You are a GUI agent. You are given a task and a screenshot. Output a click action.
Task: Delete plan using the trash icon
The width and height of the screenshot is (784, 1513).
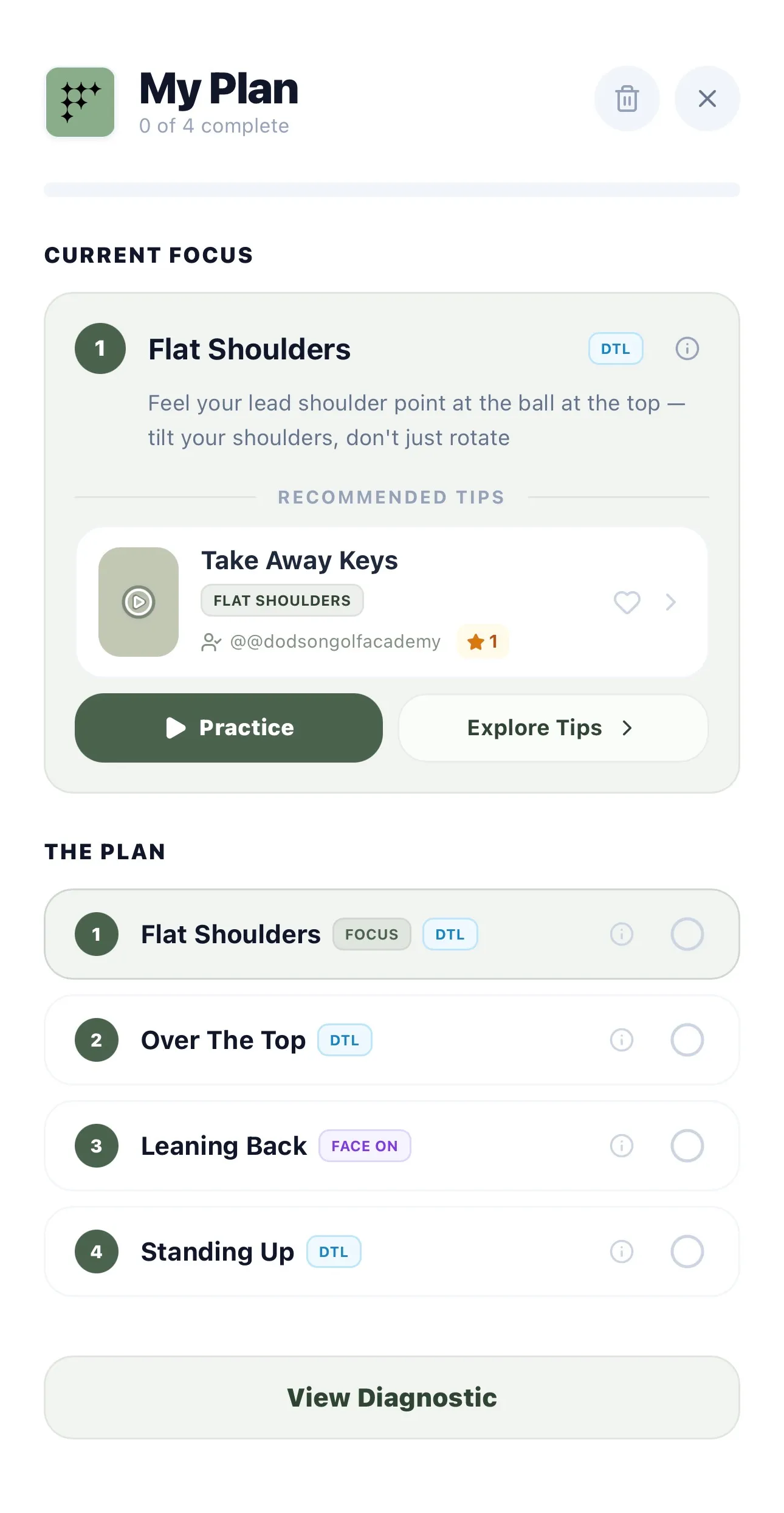(x=627, y=99)
